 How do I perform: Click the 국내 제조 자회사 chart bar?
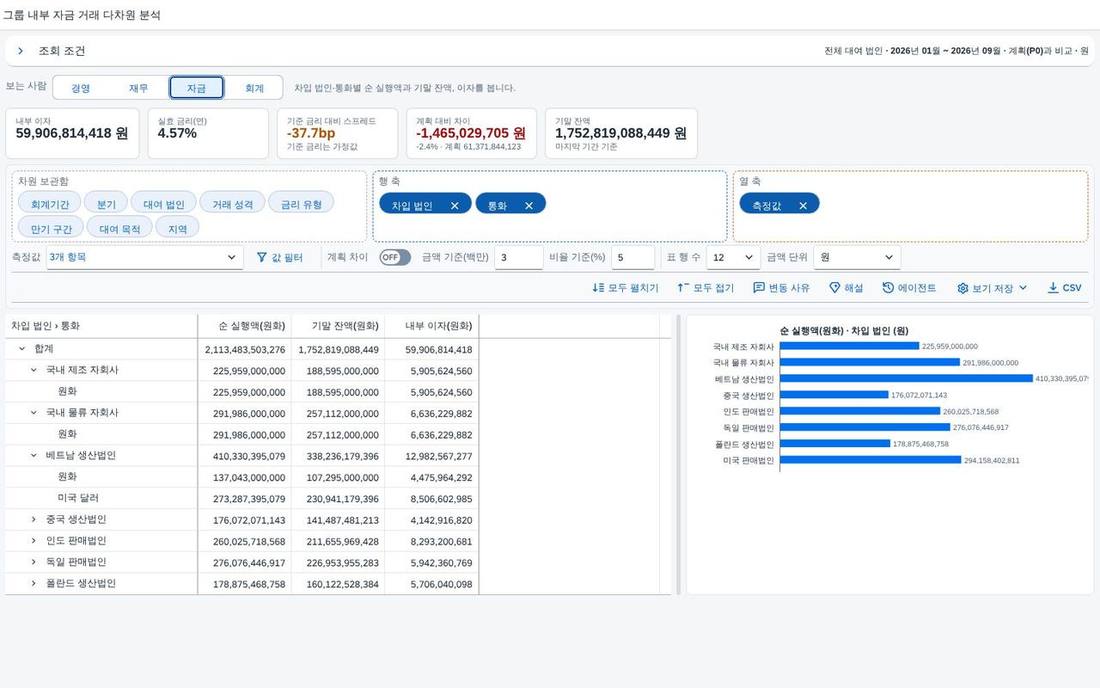click(x=849, y=346)
